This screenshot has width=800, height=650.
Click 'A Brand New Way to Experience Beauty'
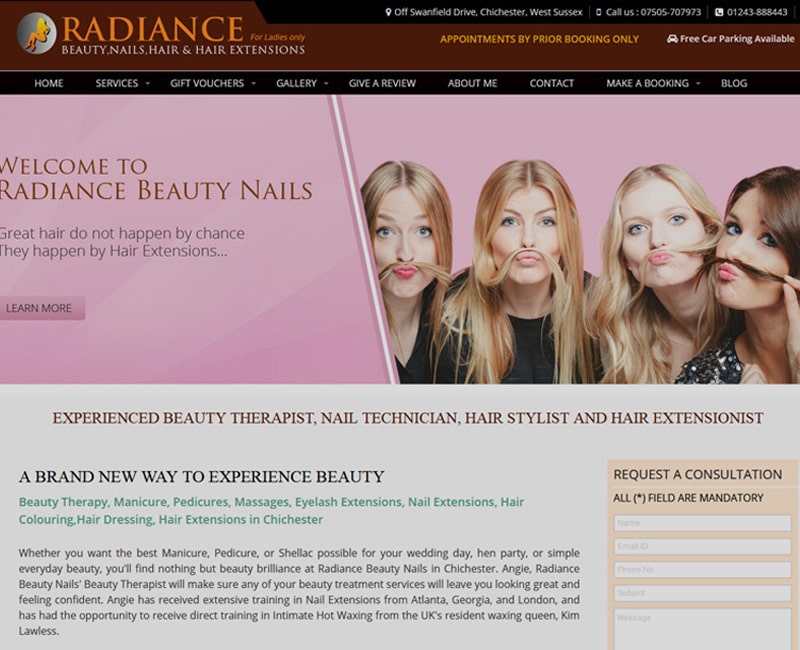[202, 477]
